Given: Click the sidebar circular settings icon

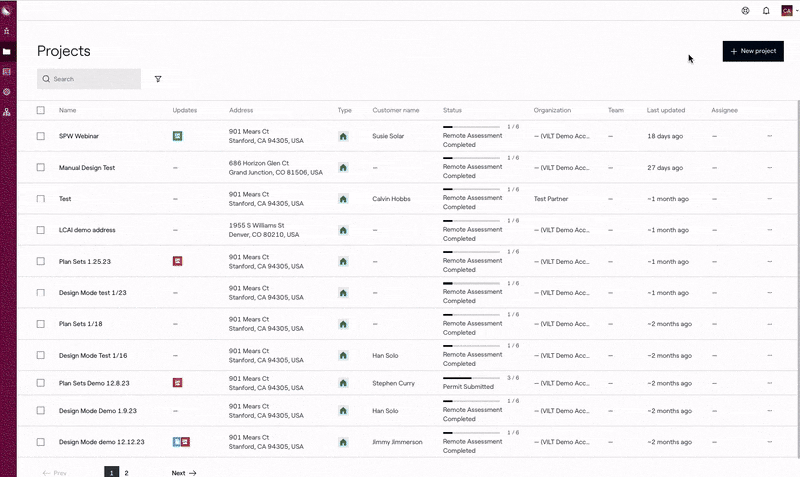Looking at the screenshot, I should tap(7, 92).
